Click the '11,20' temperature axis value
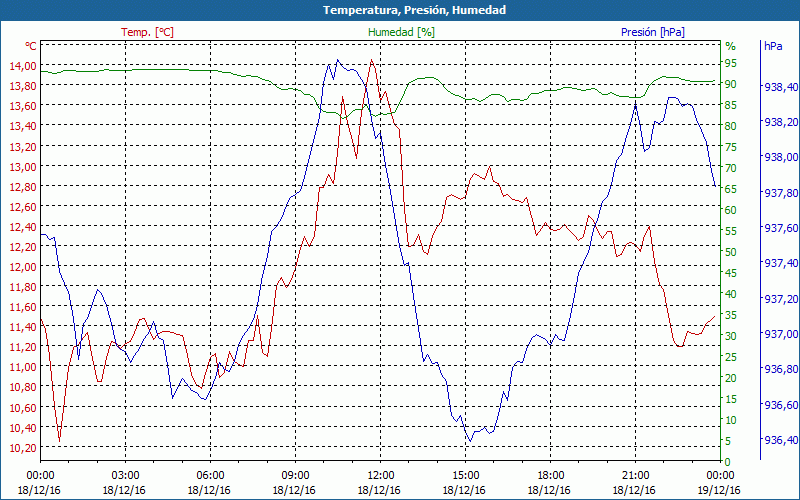The image size is (800, 500). tap(22, 347)
